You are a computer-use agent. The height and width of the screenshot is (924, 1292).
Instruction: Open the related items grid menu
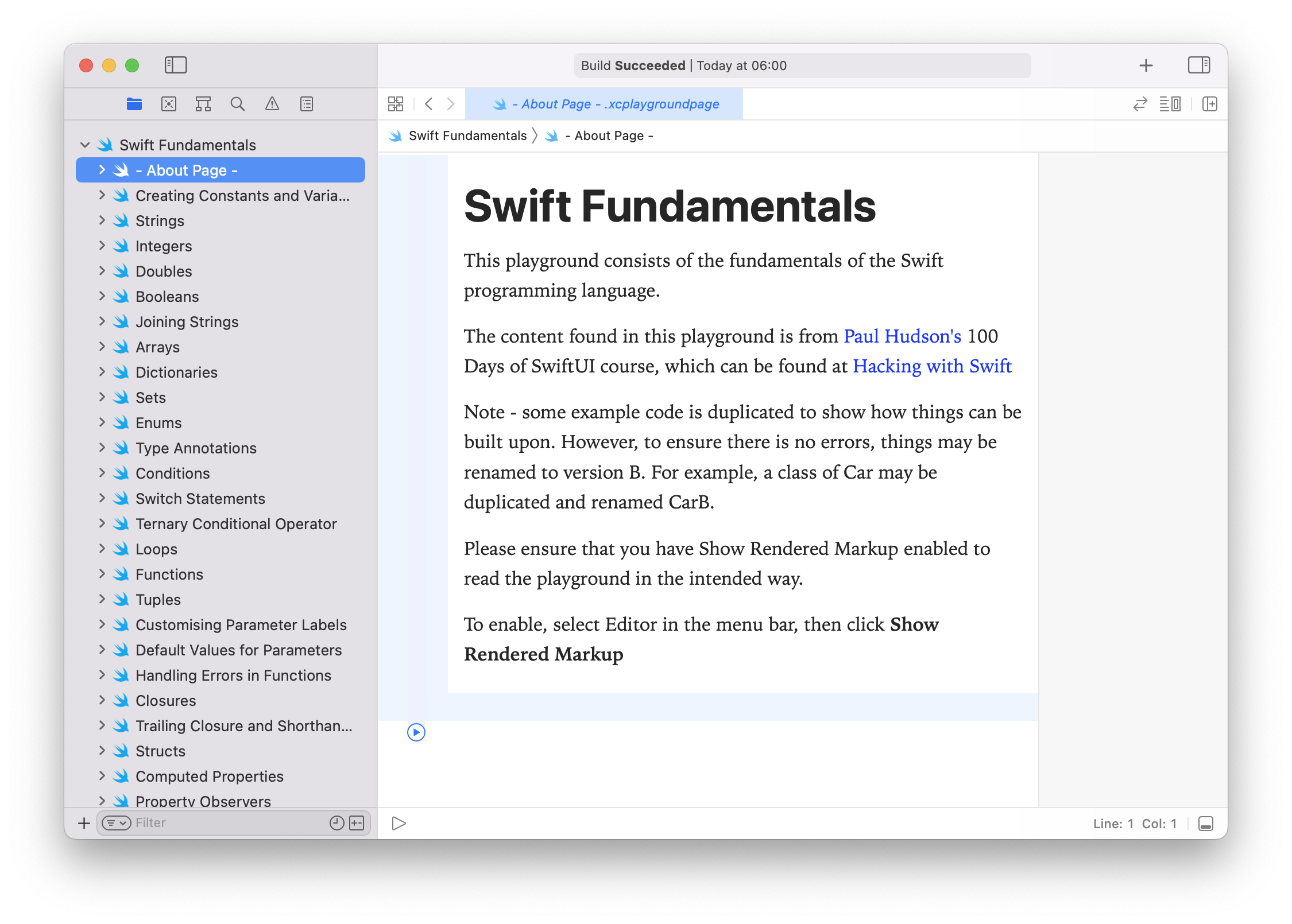396,104
